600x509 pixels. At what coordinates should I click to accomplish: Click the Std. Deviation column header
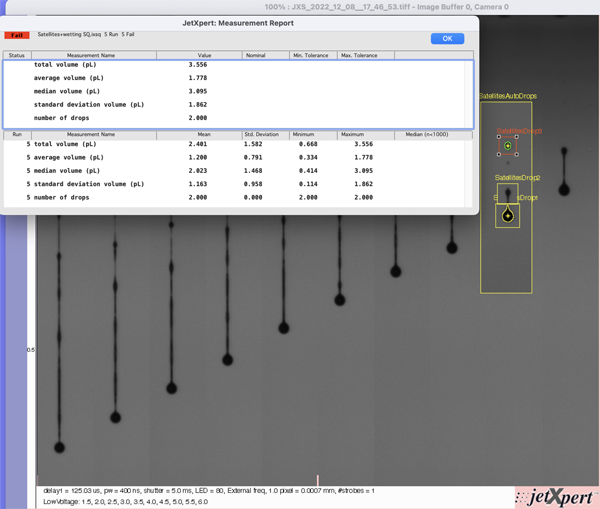tap(266, 134)
